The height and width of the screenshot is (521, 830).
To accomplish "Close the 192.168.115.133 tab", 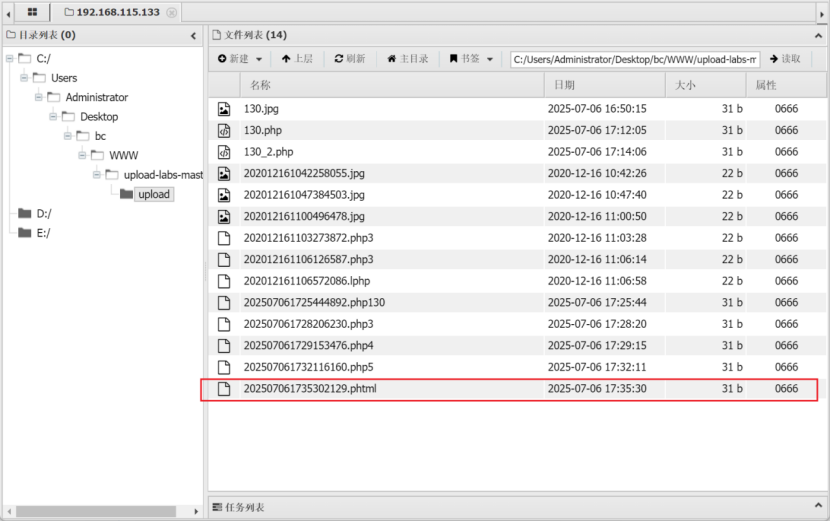I will 172,13.
